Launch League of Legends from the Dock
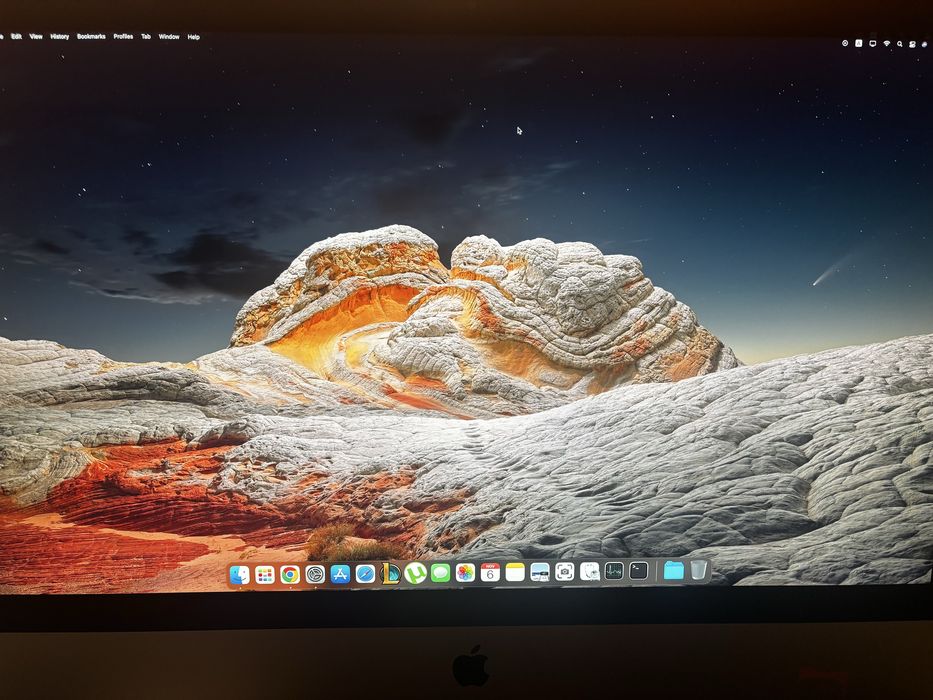 click(x=390, y=574)
